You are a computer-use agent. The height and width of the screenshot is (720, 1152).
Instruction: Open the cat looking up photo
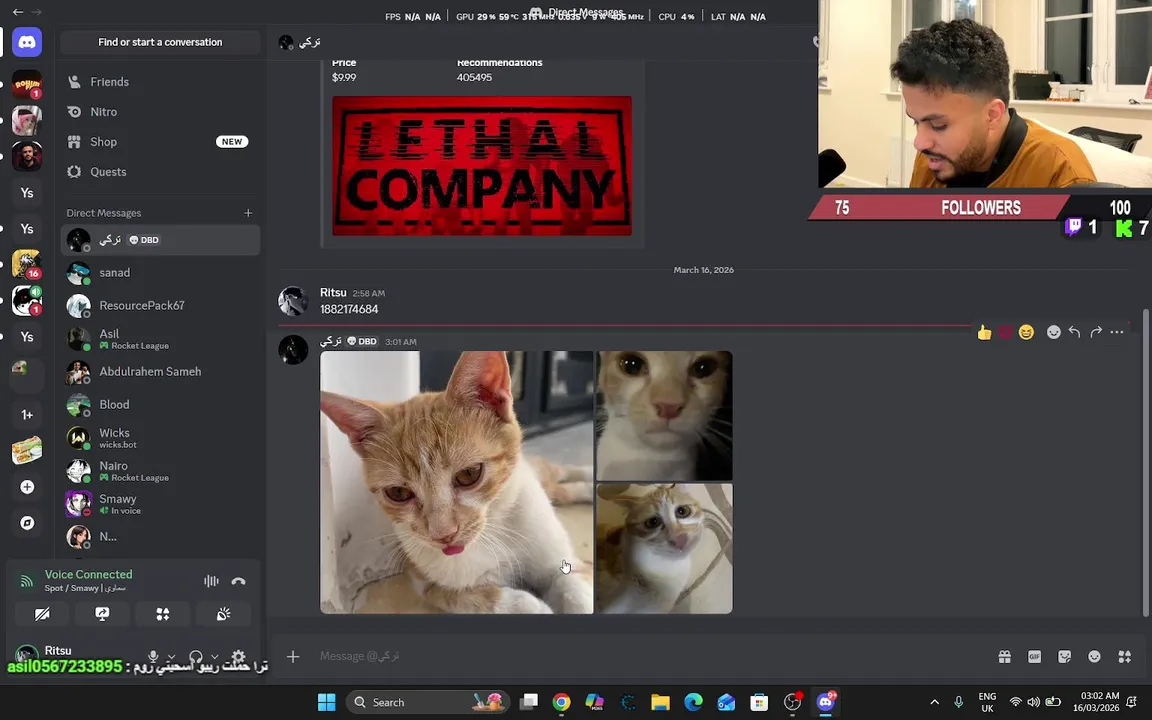tap(664, 548)
